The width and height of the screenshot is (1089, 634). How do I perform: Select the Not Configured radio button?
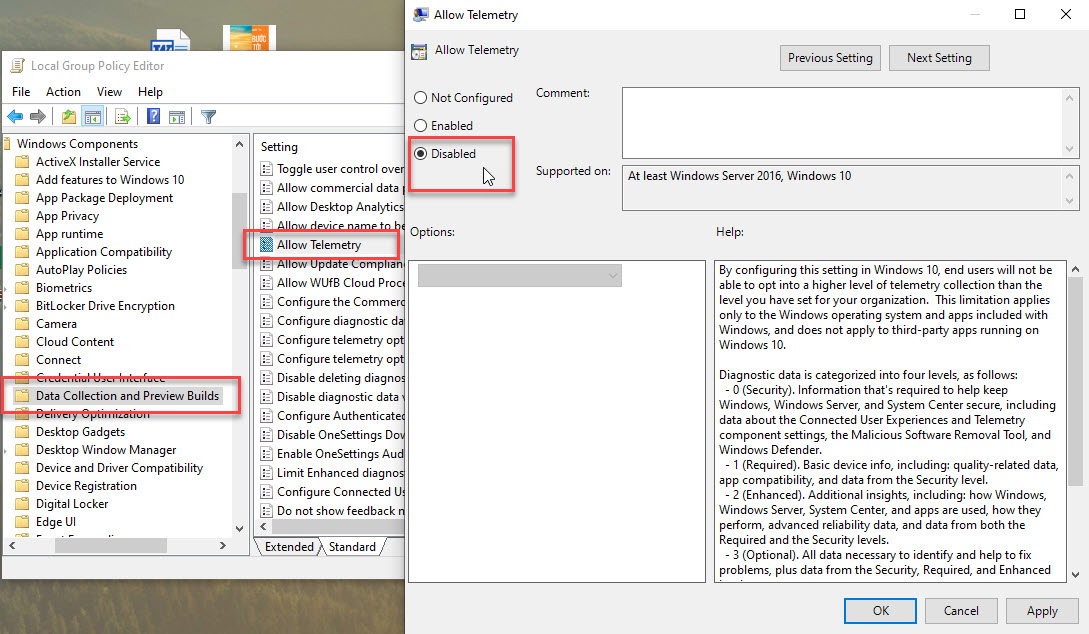click(420, 98)
